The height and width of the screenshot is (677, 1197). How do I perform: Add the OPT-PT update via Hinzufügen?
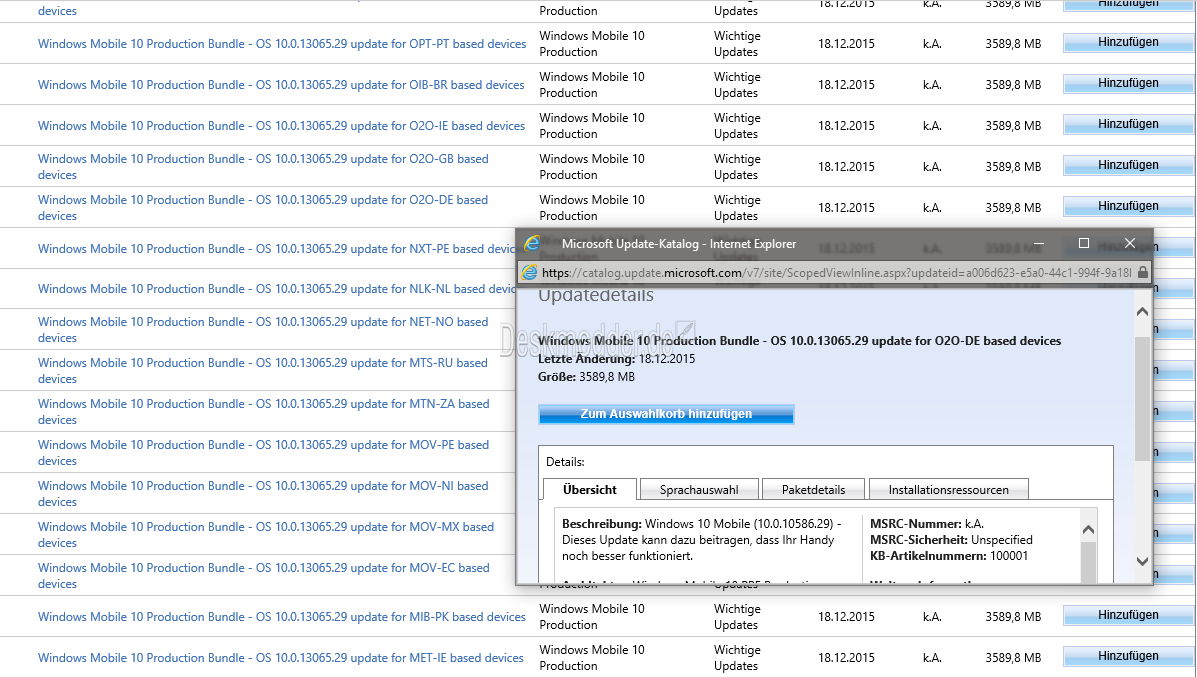(x=1128, y=43)
